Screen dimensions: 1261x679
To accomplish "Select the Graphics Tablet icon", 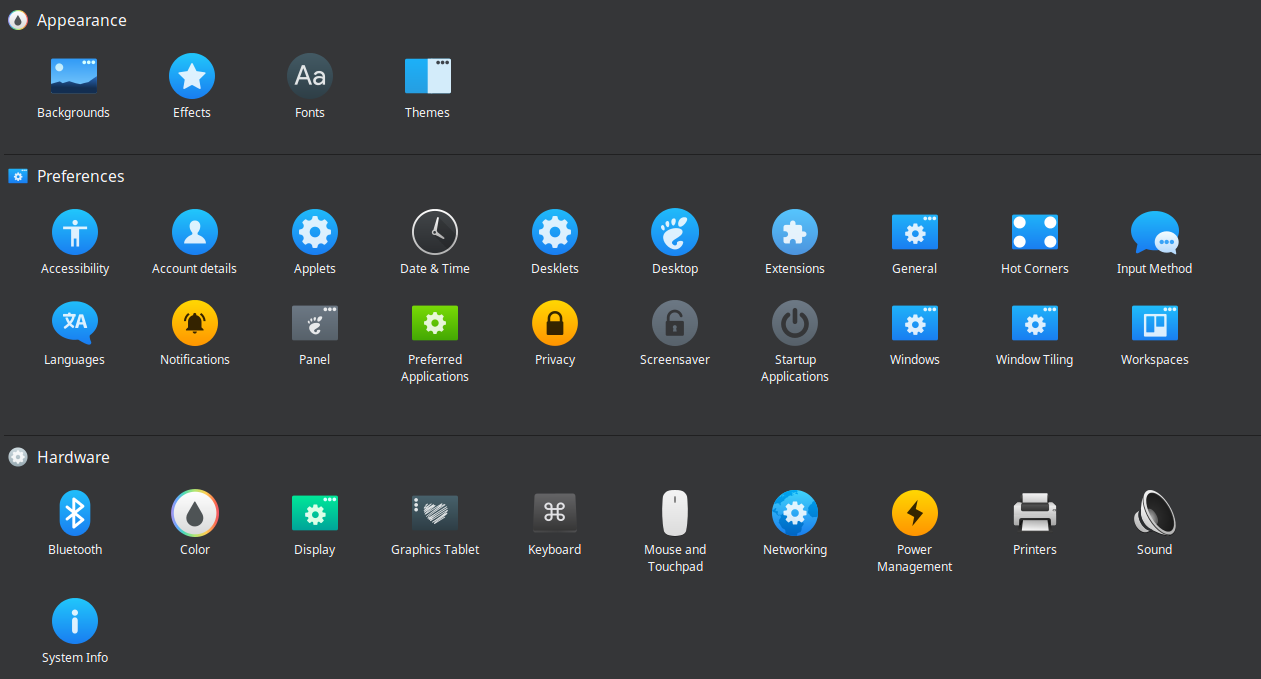I will 434,512.
